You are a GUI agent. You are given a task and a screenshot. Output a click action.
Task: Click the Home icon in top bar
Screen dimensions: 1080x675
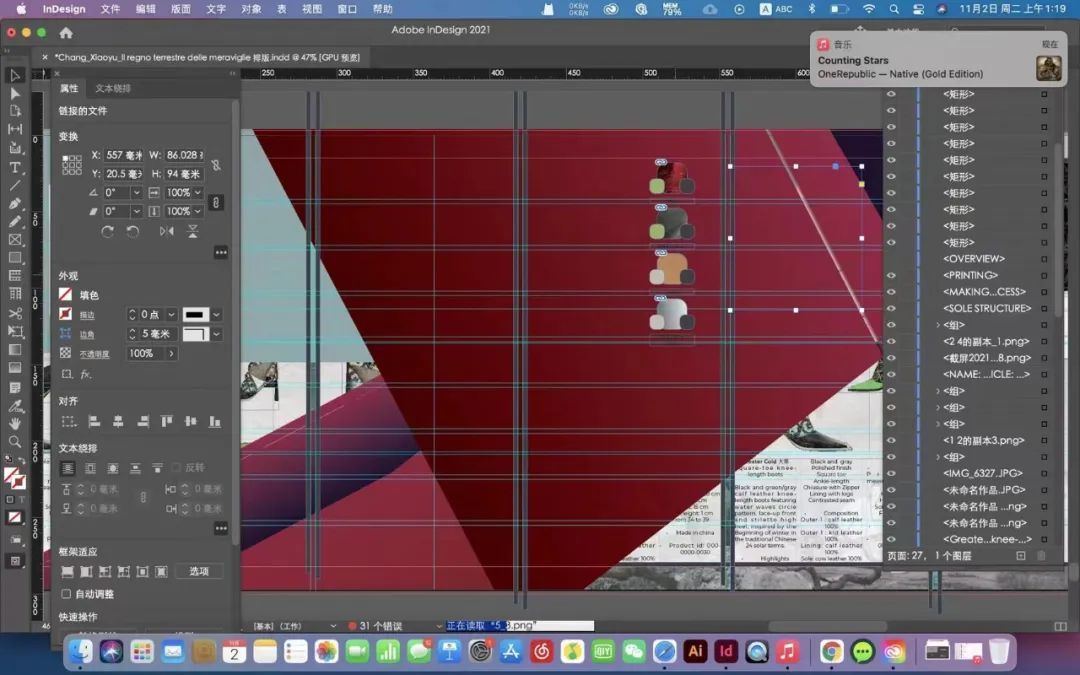point(66,33)
